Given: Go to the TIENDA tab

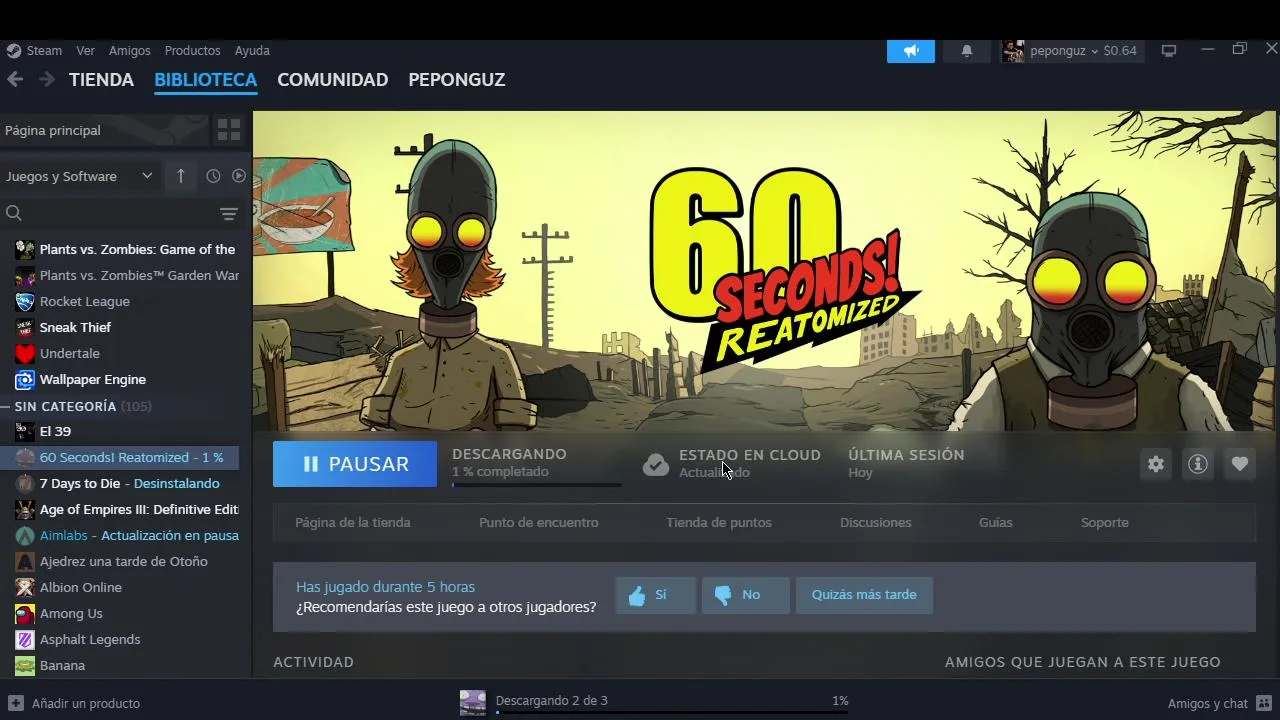Looking at the screenshot, I should click(101, 80).
